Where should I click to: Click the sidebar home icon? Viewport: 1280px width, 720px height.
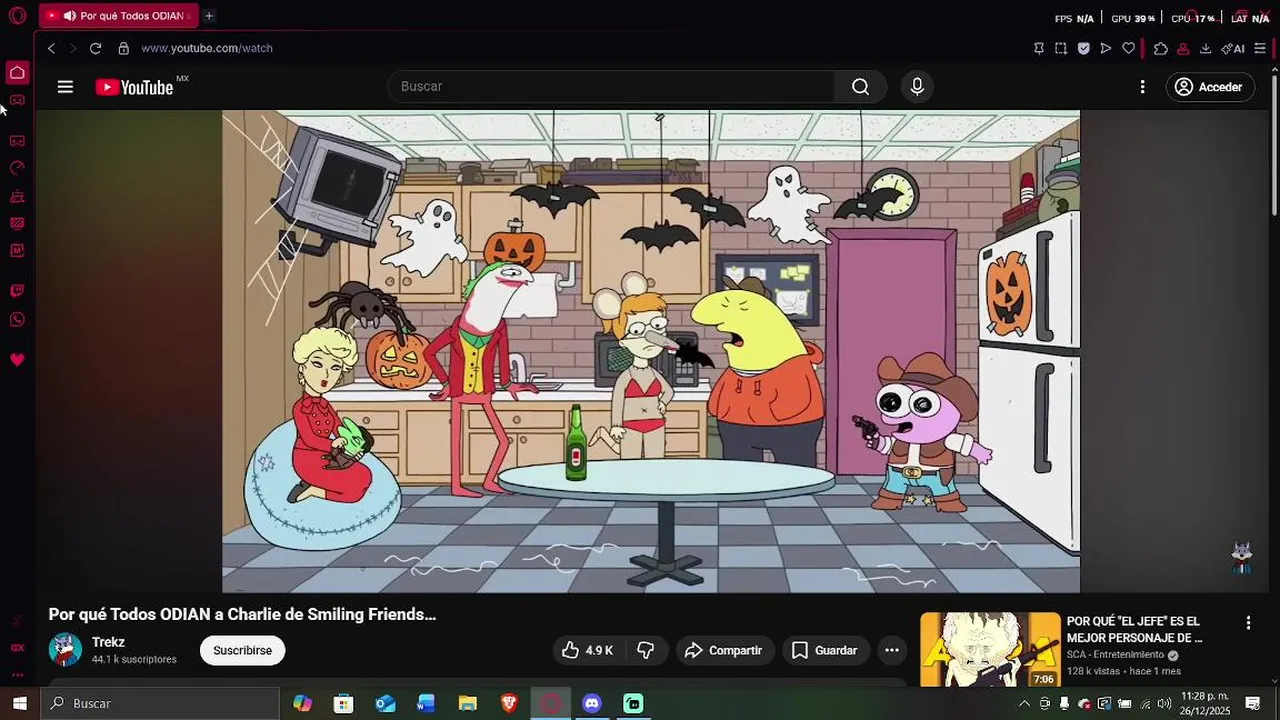[17, 72]
